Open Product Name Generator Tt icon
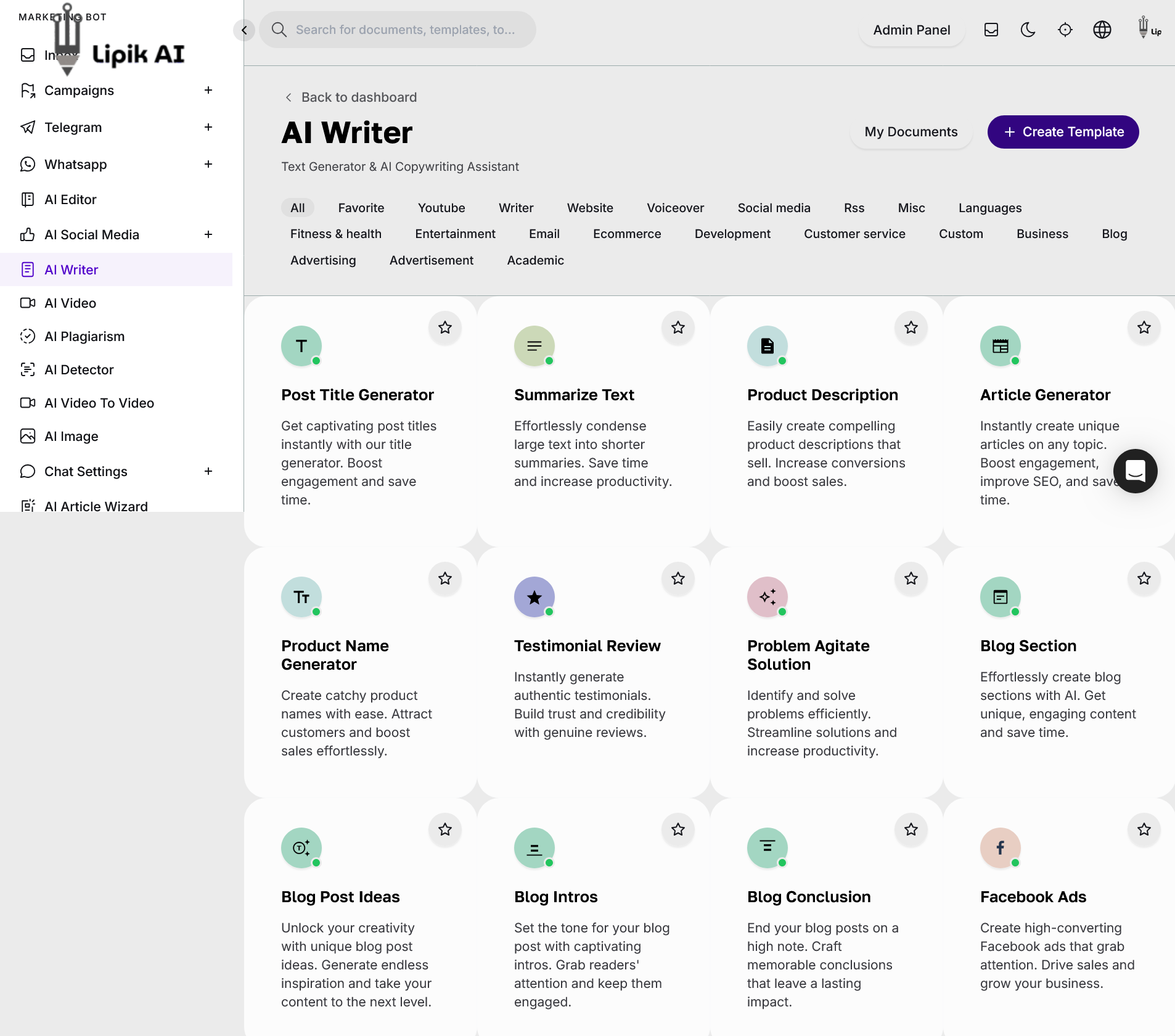The height and width of the screenshot is (1036, 1175). click(x=301, y=597)
